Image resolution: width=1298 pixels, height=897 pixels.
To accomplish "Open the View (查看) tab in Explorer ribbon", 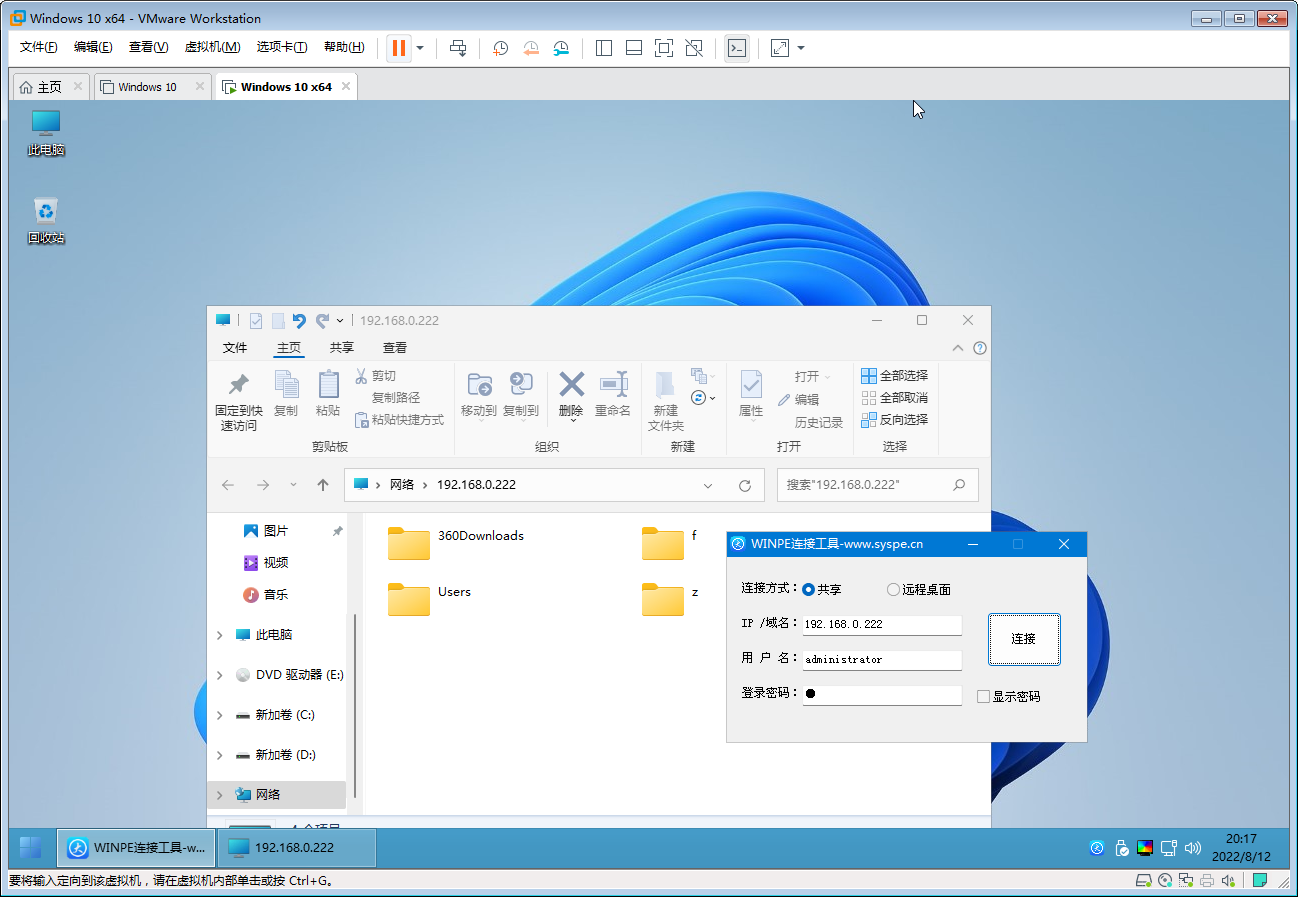I will [395, 348].
